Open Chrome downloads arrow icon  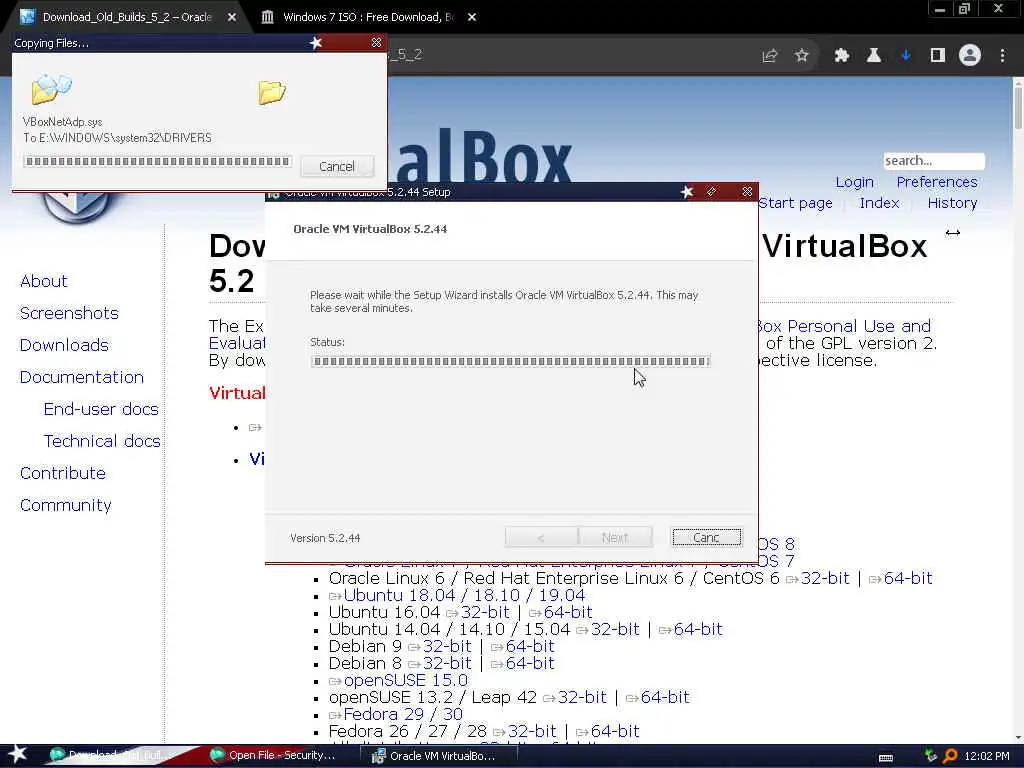906,56
